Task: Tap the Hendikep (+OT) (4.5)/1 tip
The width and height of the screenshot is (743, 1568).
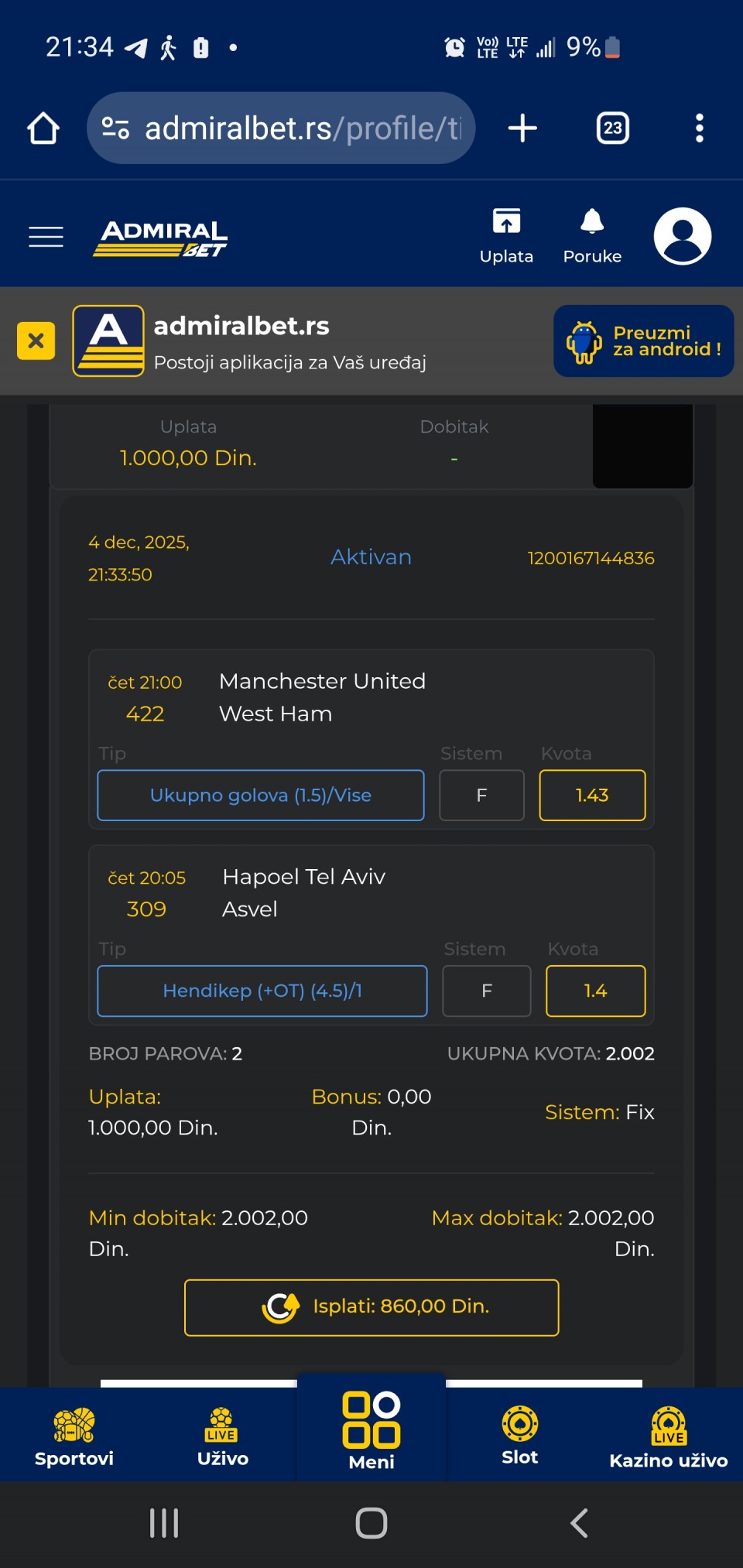Action: [262, 991]
